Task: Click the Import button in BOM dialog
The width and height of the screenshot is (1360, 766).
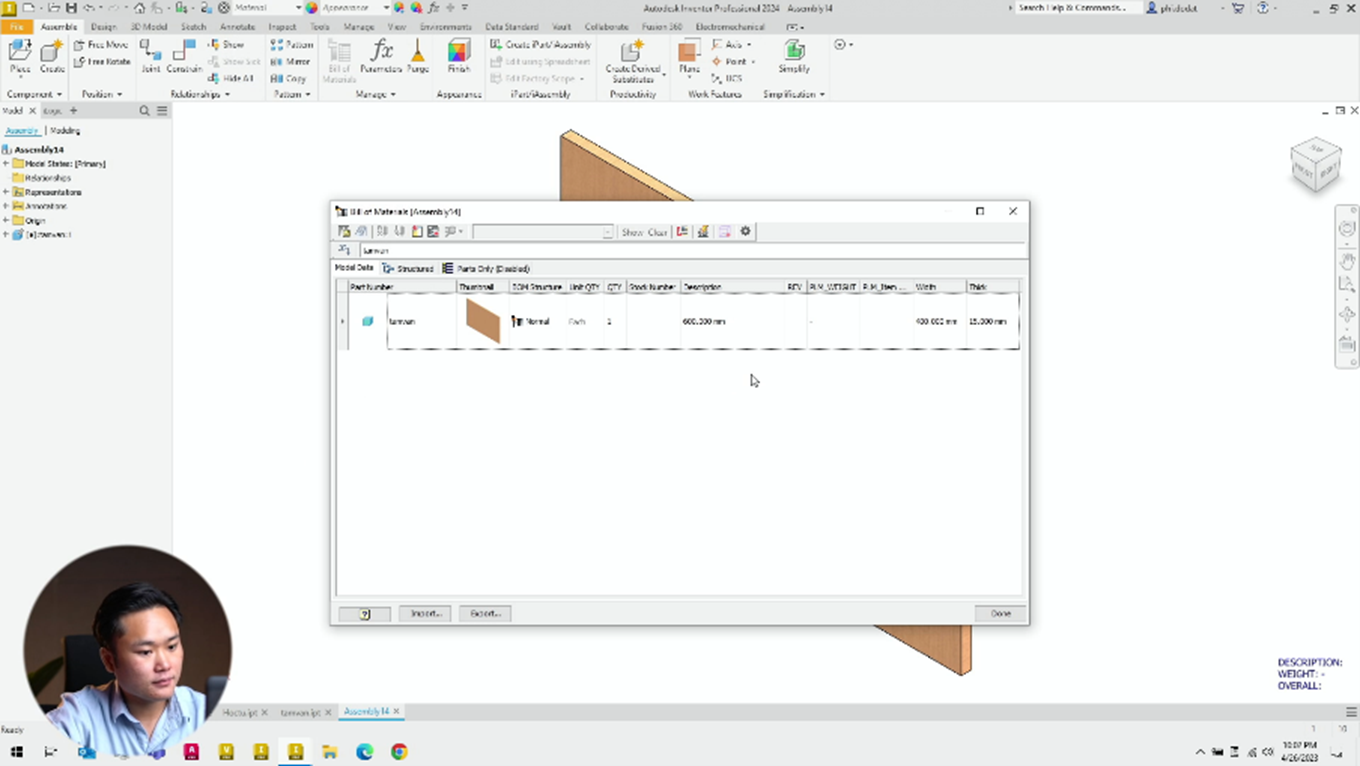Action: tap(425, 613)
